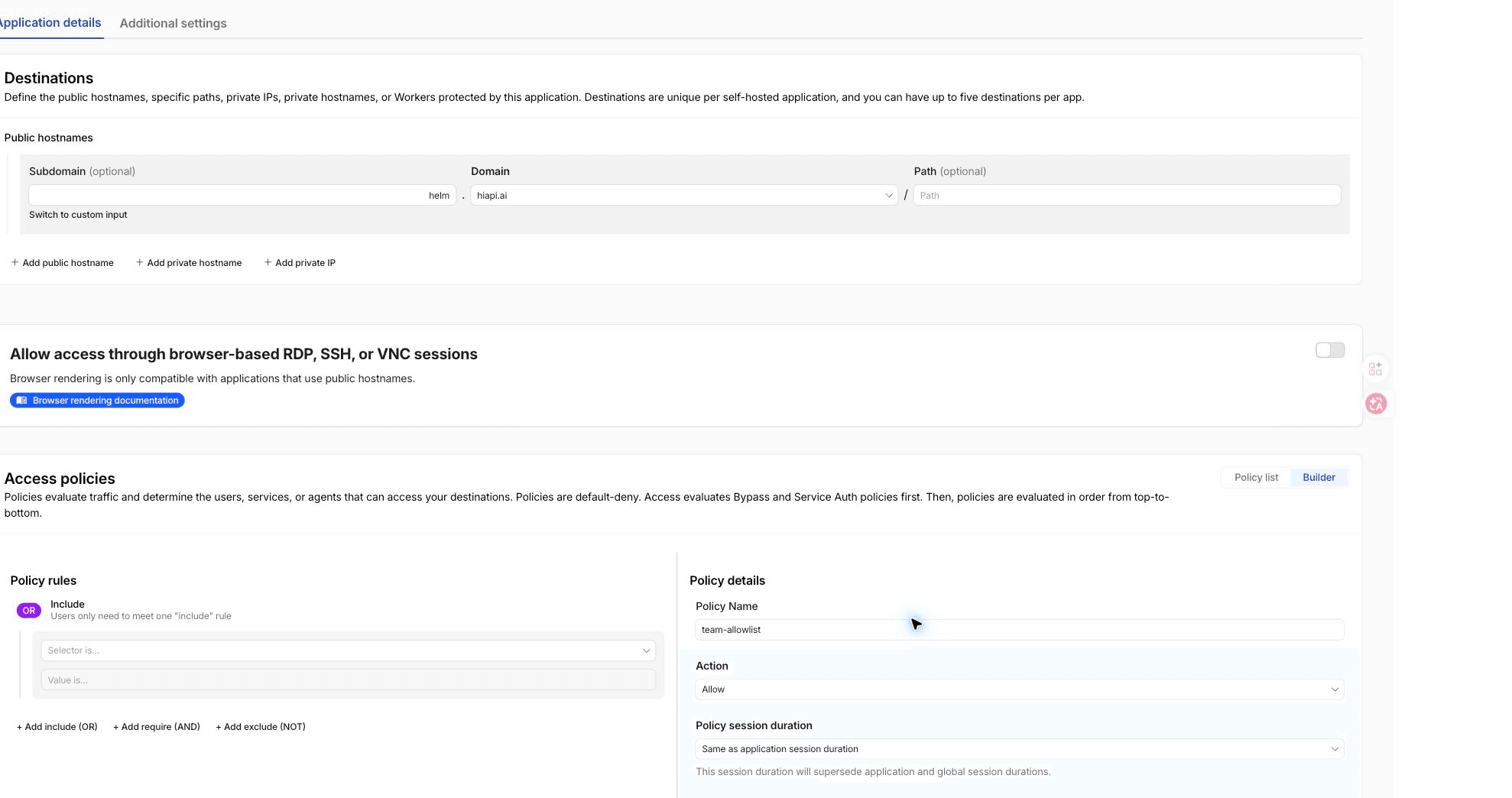Image resolution: width=1512 pixels, height=798 pixels.
Task: Click the Value is input field
Action: click(x=348, y=680)
